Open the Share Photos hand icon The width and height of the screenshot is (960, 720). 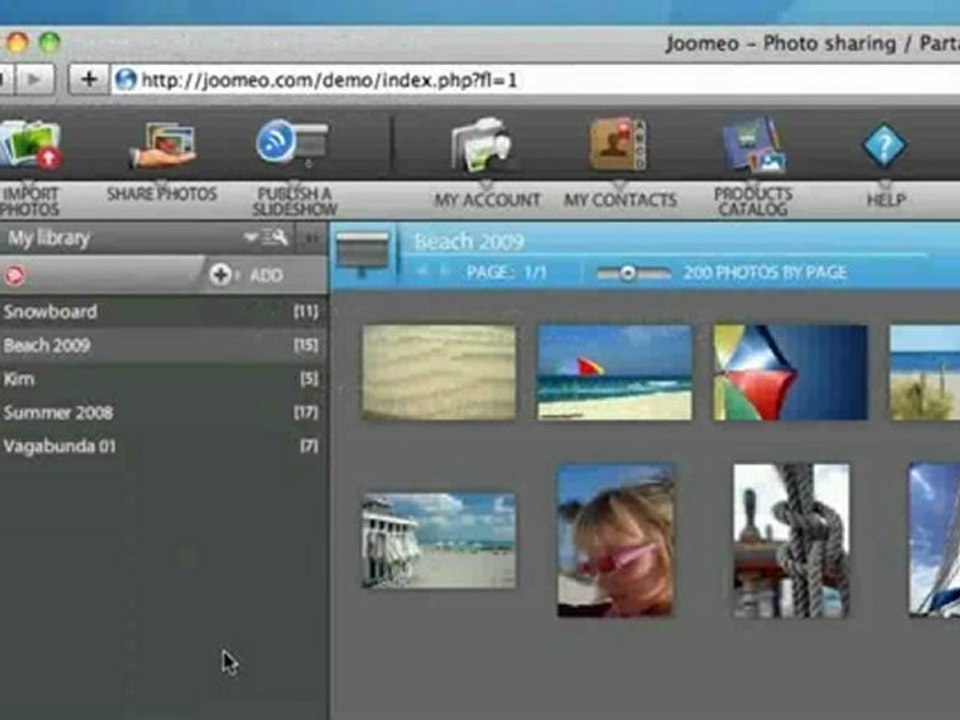(163, 145)
